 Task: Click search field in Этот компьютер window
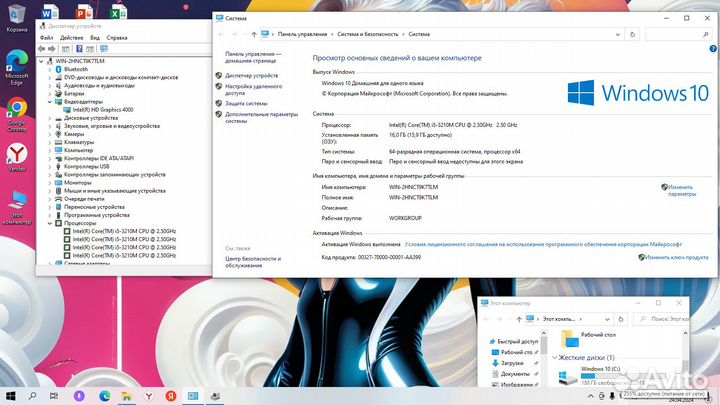pos(664,319)
